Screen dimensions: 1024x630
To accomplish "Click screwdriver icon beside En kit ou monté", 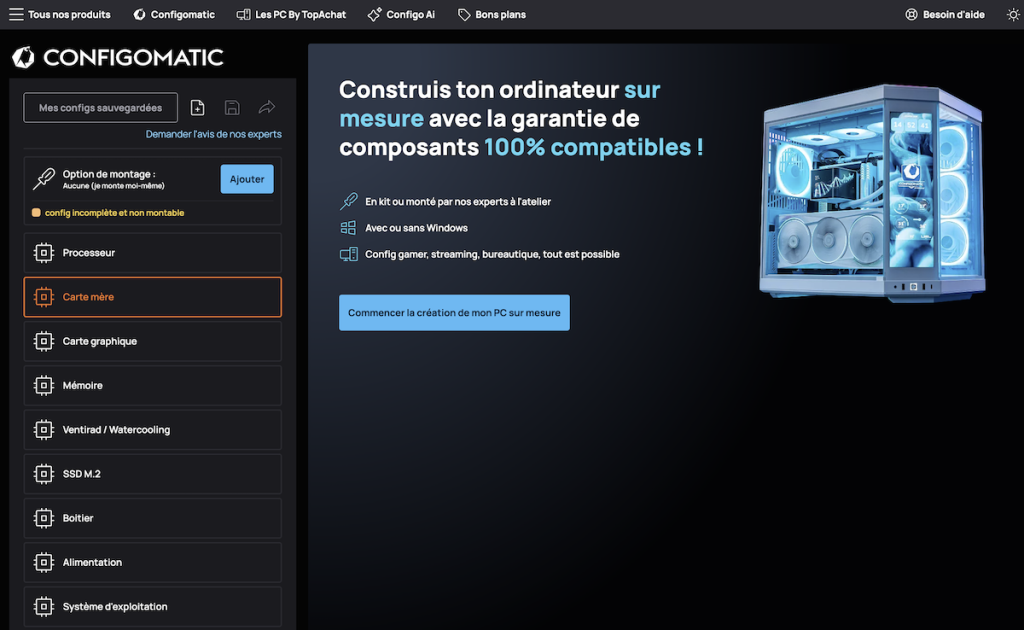I will 349,201.
